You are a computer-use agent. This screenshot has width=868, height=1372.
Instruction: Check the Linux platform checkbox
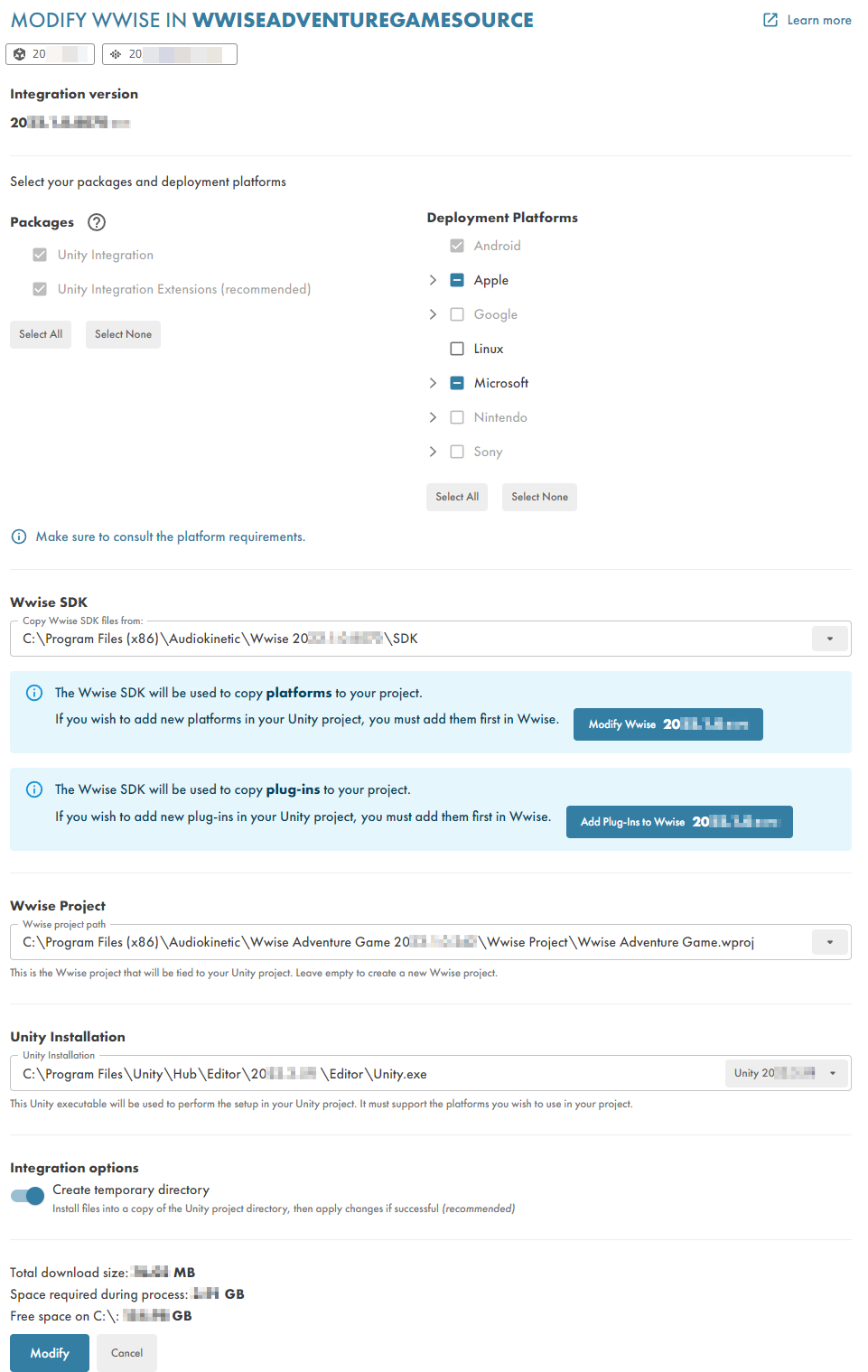[x=457, y=349]
